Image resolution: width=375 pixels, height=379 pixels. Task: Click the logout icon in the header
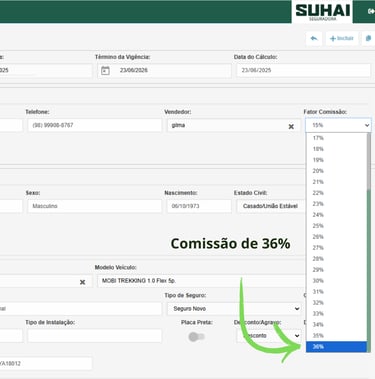tap(371, 11)
